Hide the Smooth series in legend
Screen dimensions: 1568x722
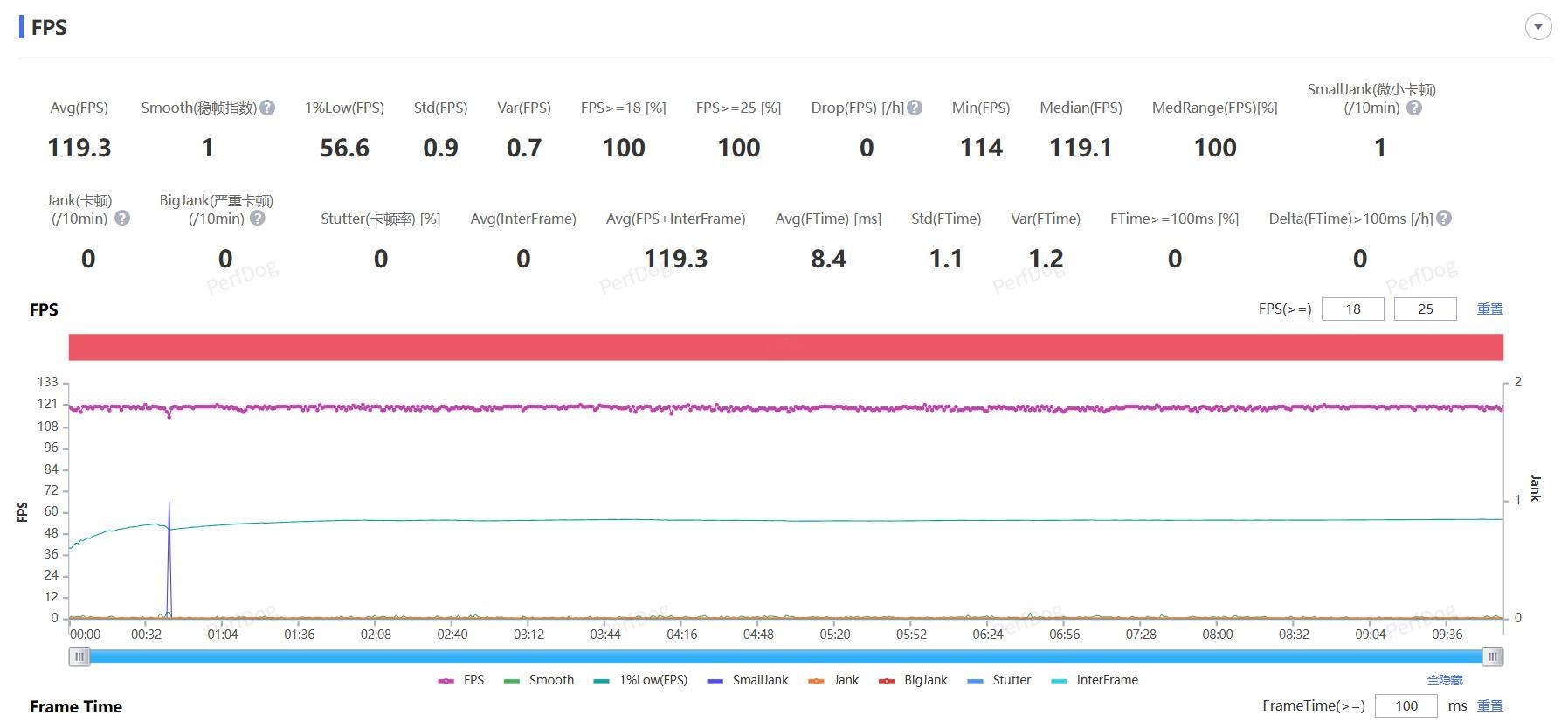point(539,680)
